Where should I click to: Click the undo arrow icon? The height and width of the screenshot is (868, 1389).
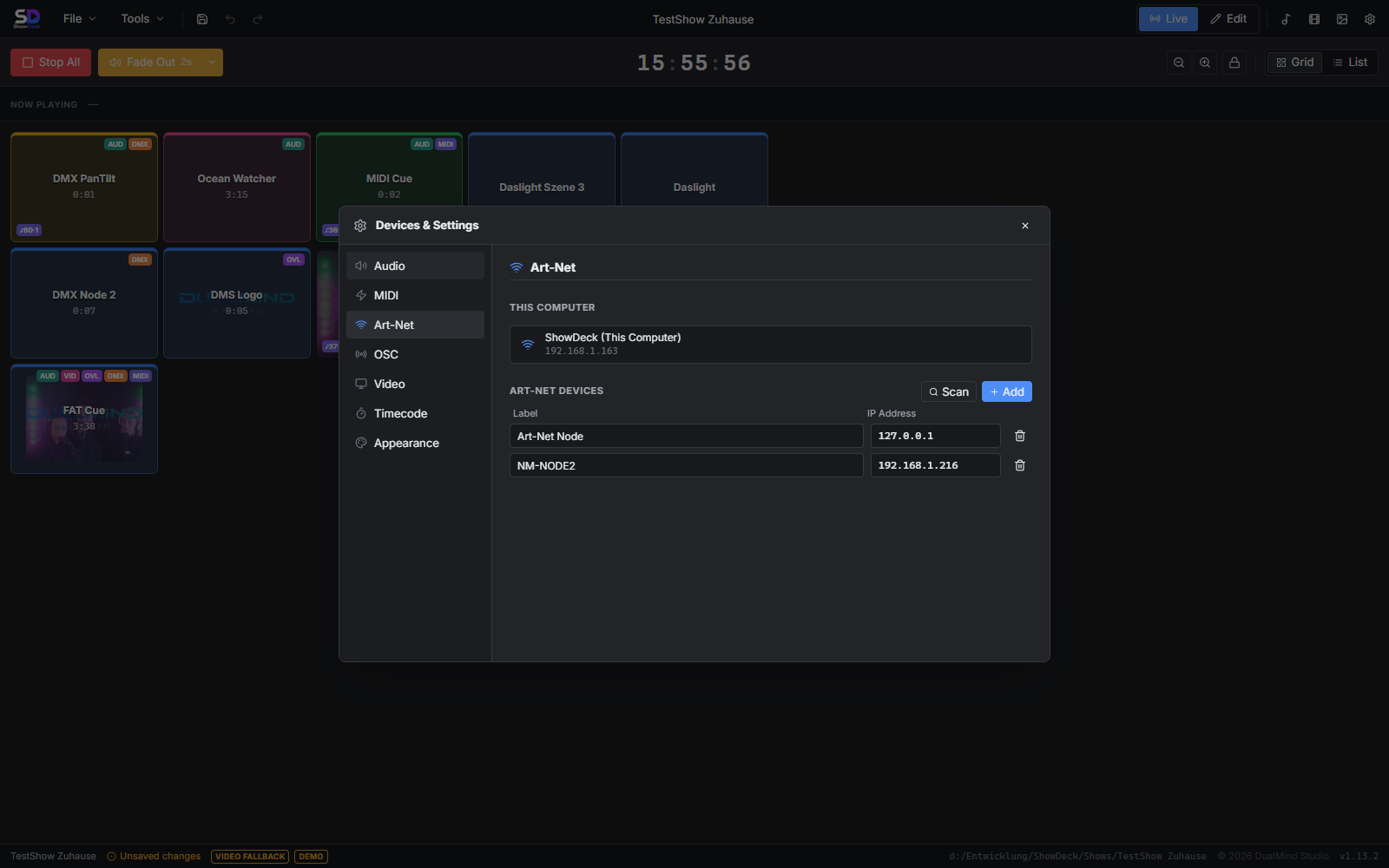click(230, 19)
